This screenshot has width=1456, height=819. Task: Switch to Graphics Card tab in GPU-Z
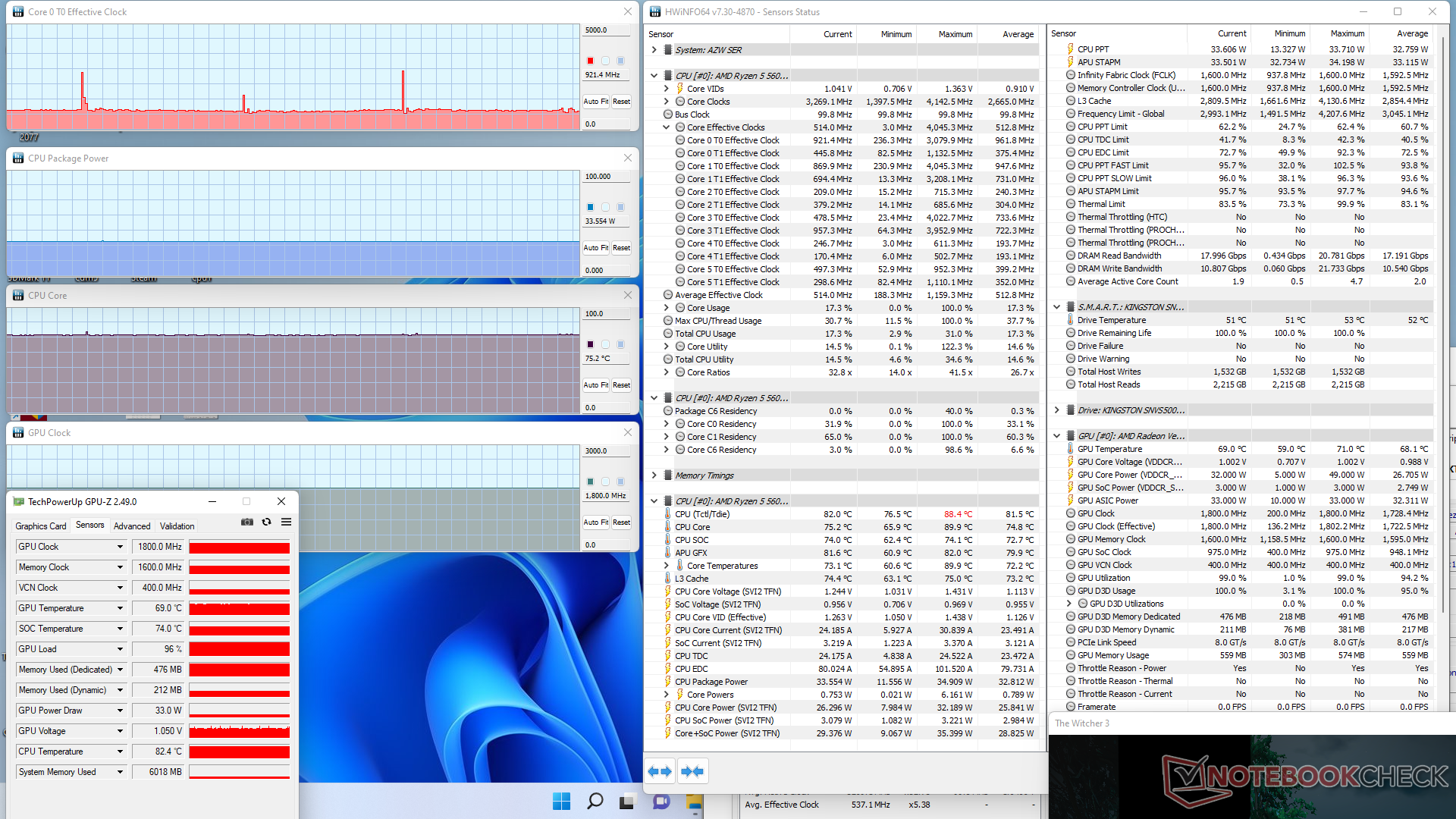click(x=41, y=526)
